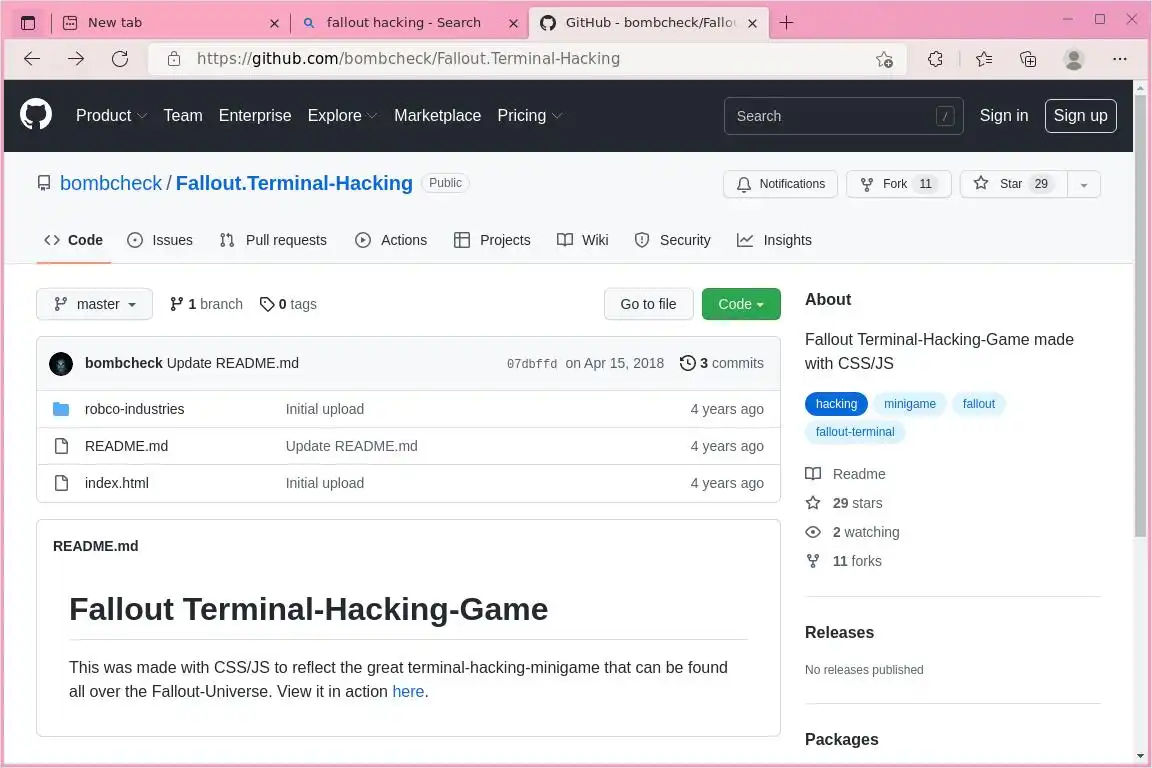This screenshot has width=1152, height=768.
Task: Open the master branch selector
Action: click(x=95, y=304)
